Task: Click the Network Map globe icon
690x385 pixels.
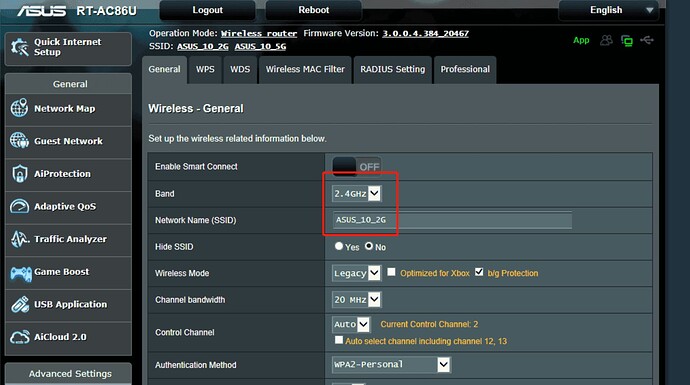Action: click(x=19, y=108)
